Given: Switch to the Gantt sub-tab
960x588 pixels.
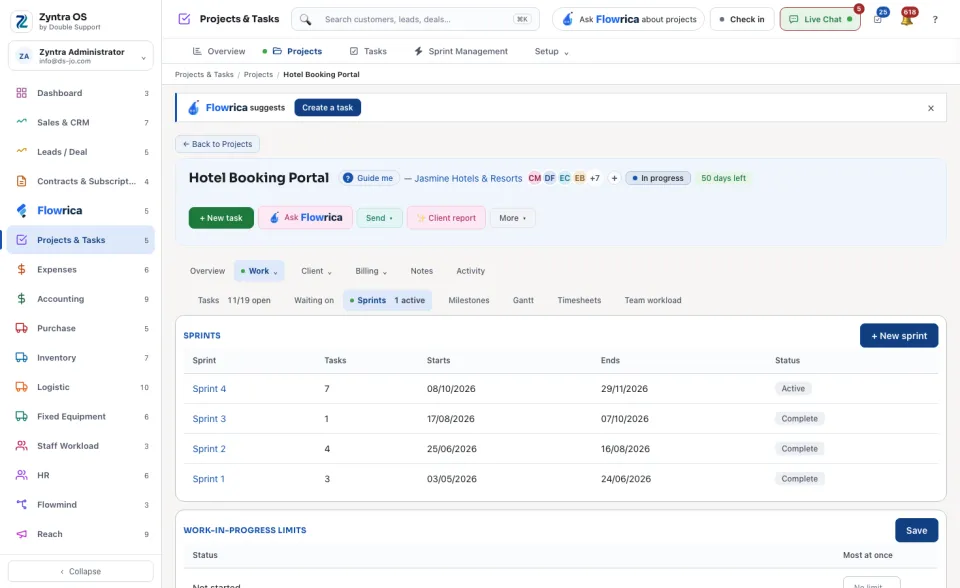Looking at the screenshot, I should (523, 301).
